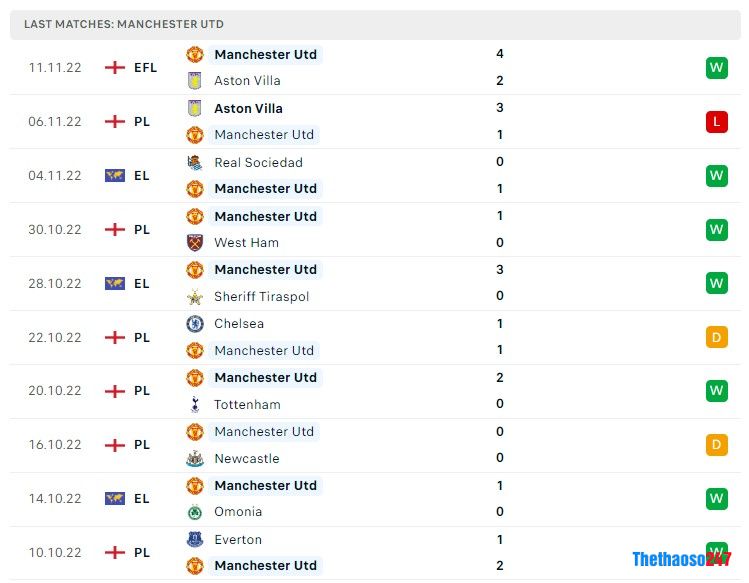The height and width of the screenshot is (583, 749).
Task: Click the England flag on 22.10.22 row
Action: pos(115,338)
